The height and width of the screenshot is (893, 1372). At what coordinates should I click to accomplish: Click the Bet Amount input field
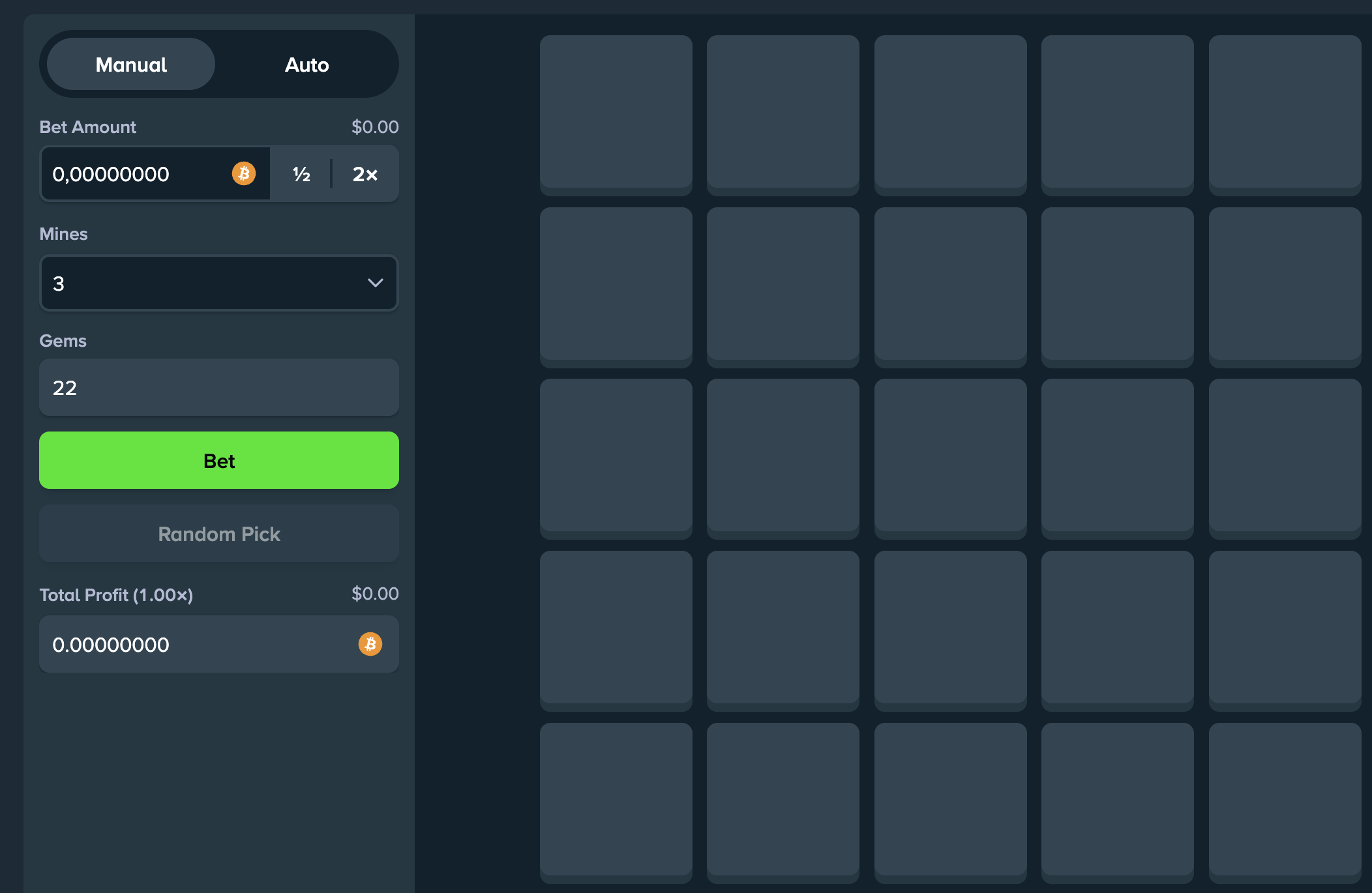155,173
